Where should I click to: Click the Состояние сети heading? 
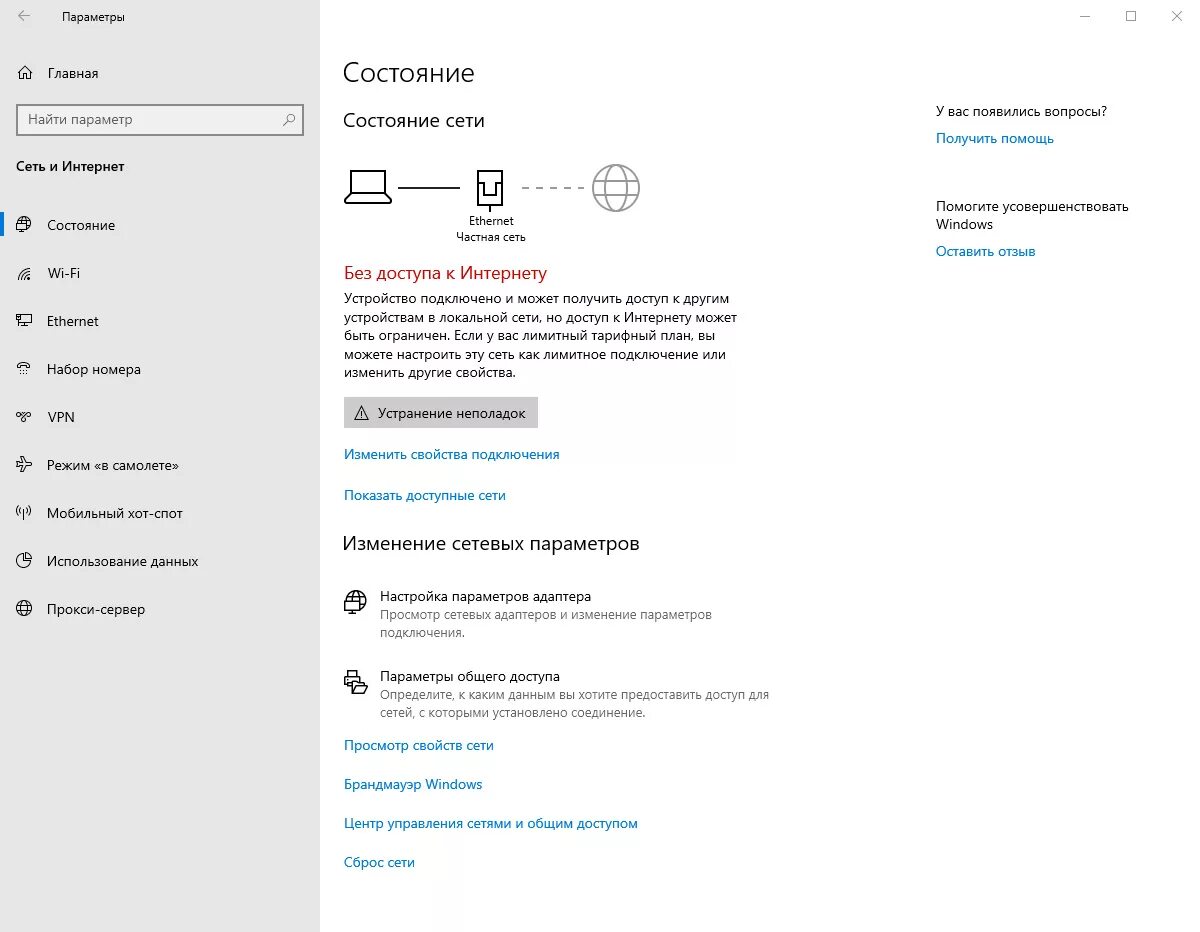414,120
